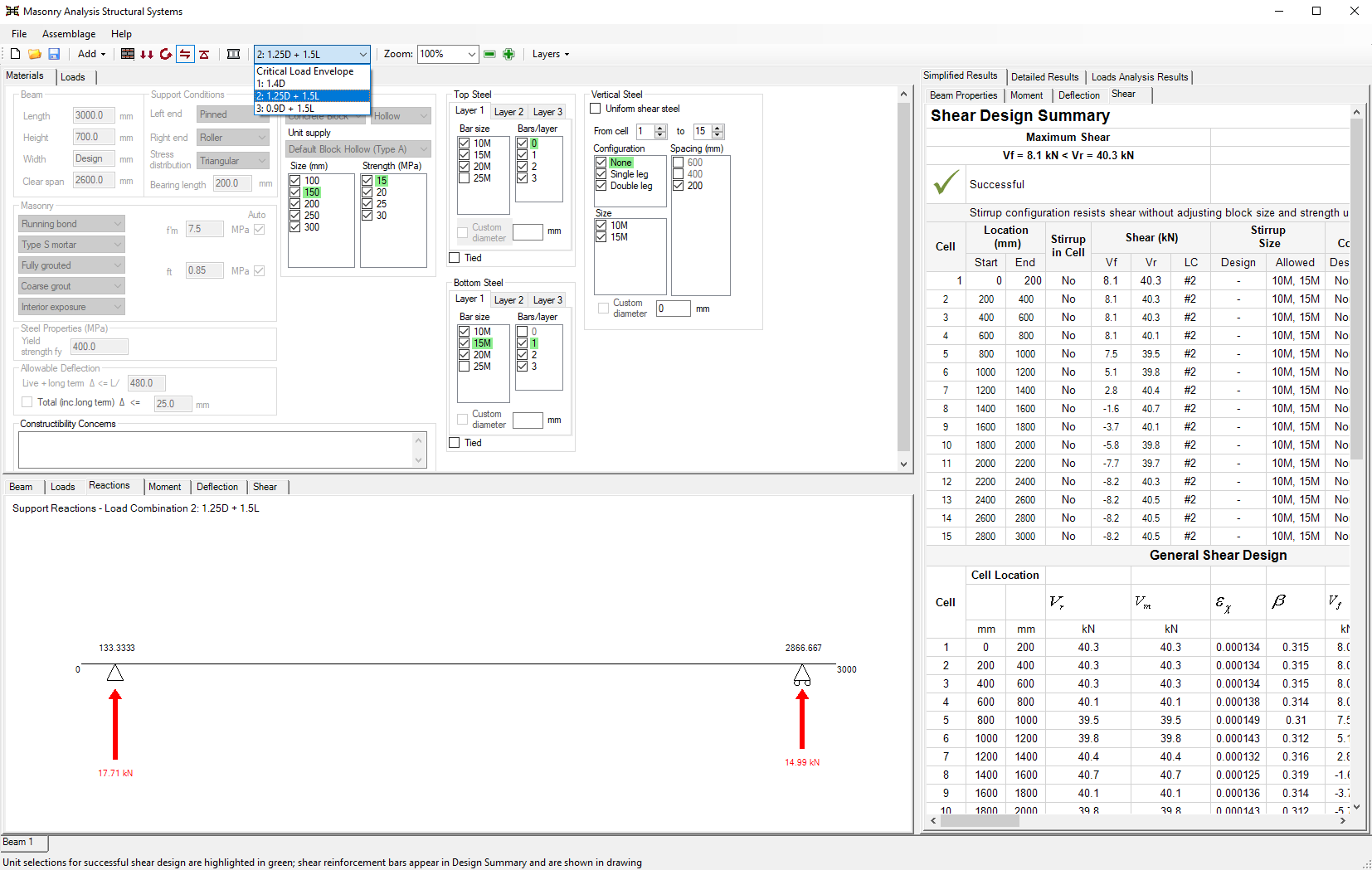Open the Add button menu

[x=91, y=54]
